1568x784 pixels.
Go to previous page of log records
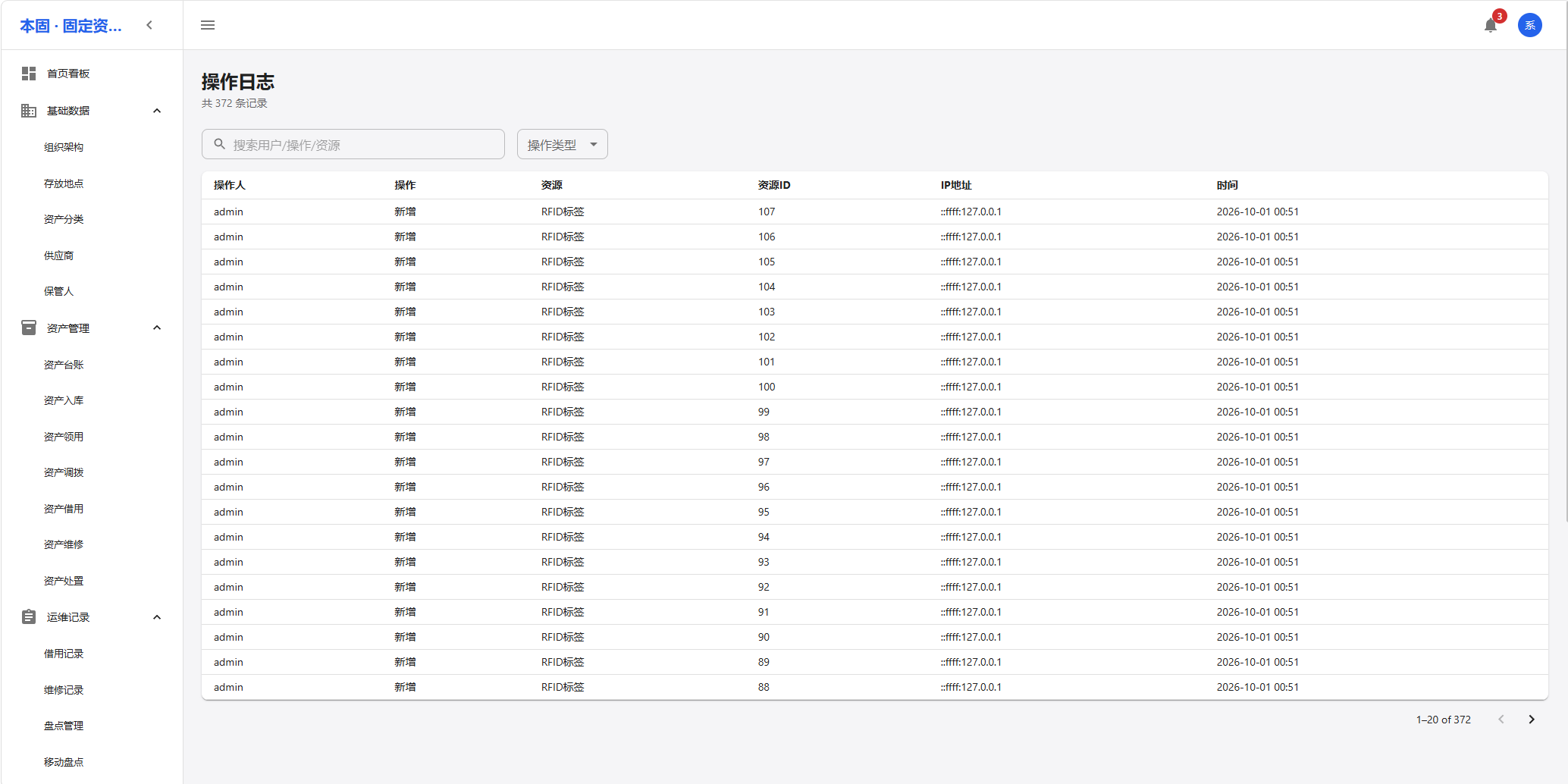pos(1501,720)
